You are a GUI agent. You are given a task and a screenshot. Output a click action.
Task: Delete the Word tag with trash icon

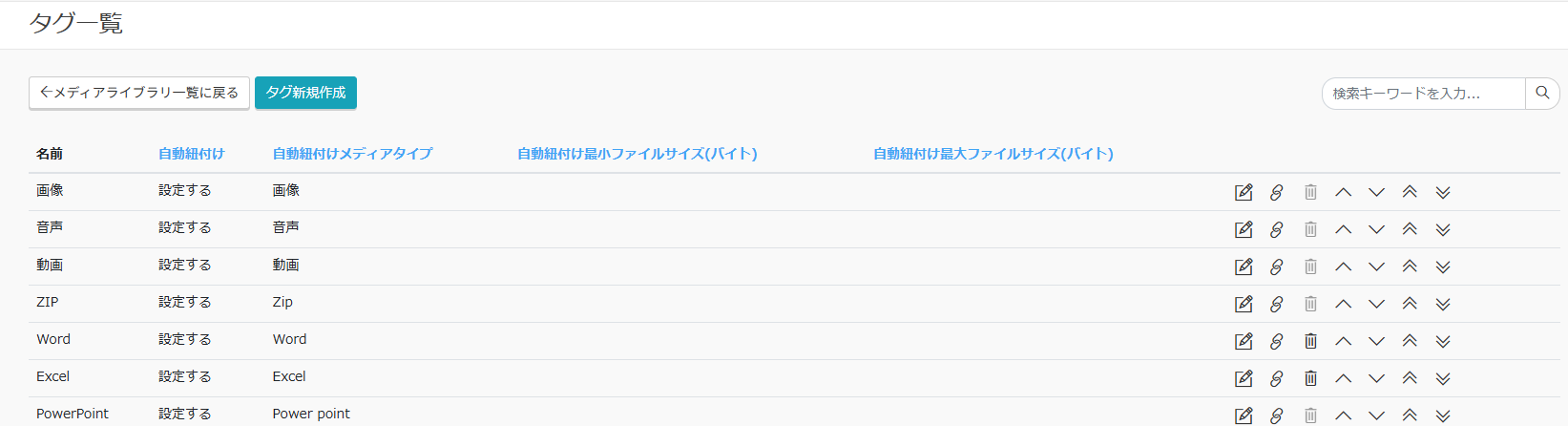pos(1310,341)
